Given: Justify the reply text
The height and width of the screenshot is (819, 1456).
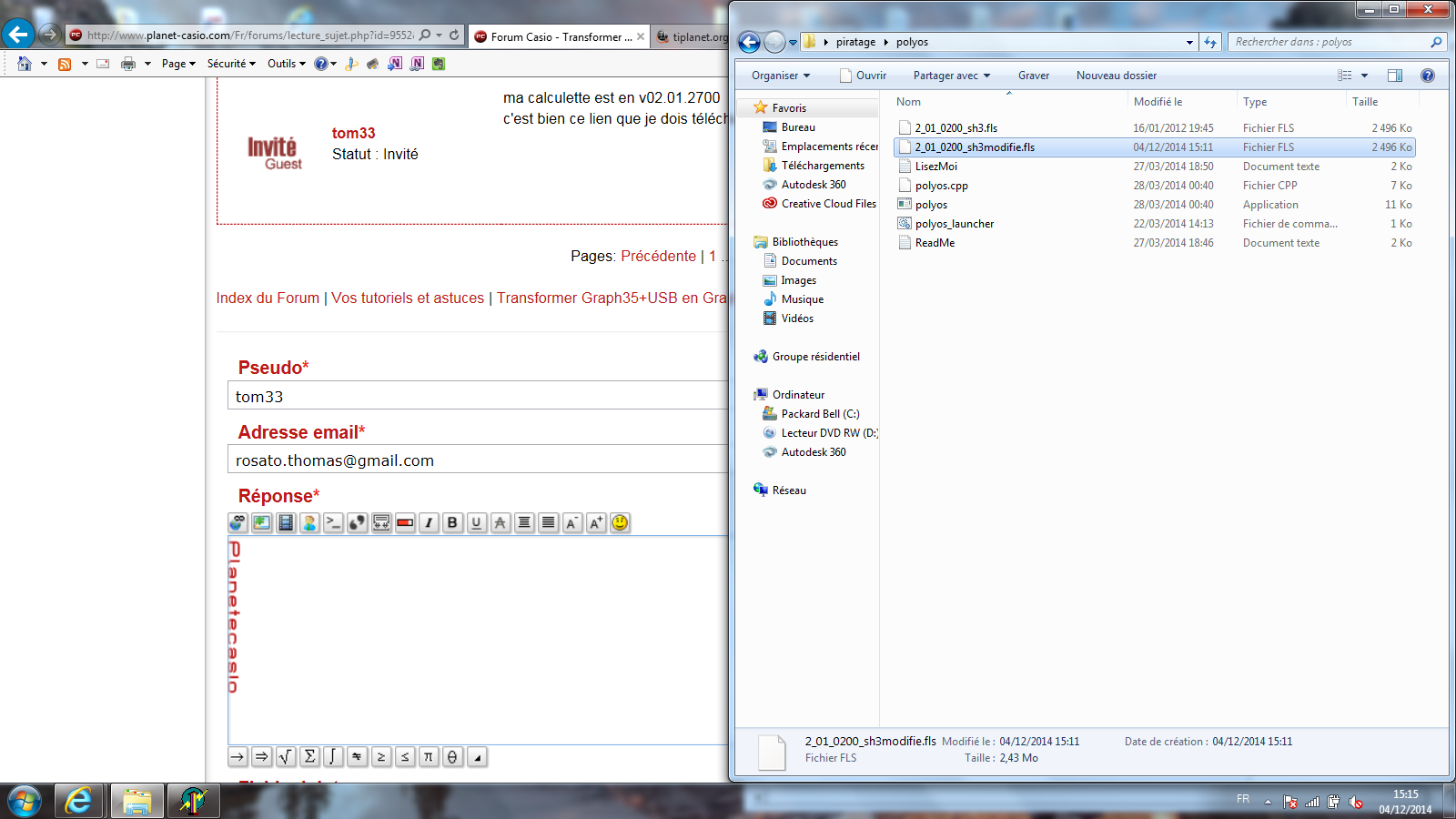Looking at the screenshot, I should pos(548,522).
